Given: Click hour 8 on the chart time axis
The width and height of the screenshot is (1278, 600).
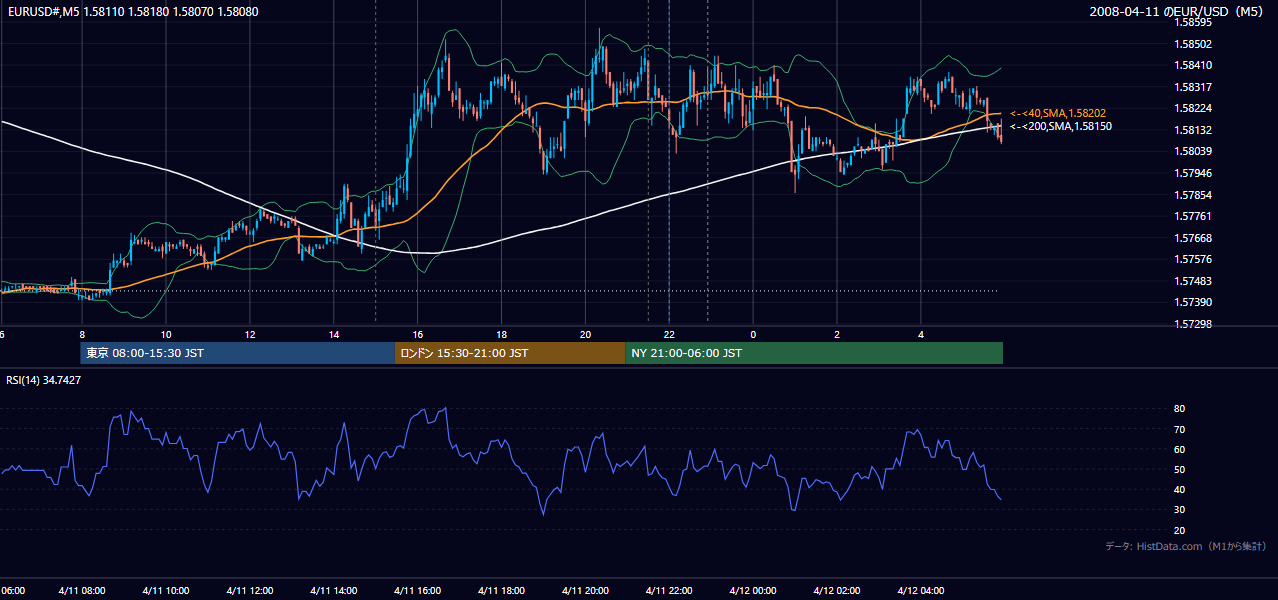Looking at the screenshot, I should point(82,334).
